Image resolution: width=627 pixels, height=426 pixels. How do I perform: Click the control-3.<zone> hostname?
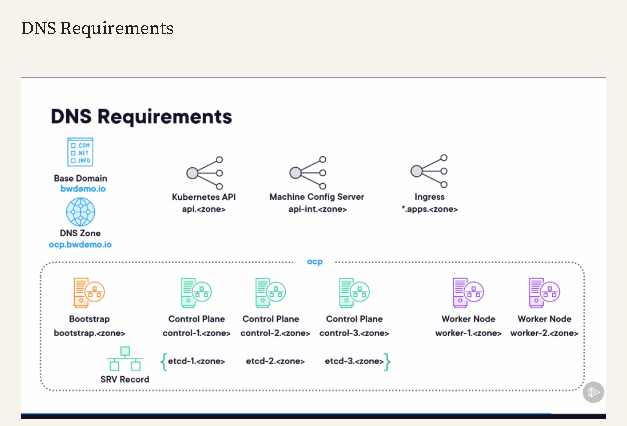[354, 333]
